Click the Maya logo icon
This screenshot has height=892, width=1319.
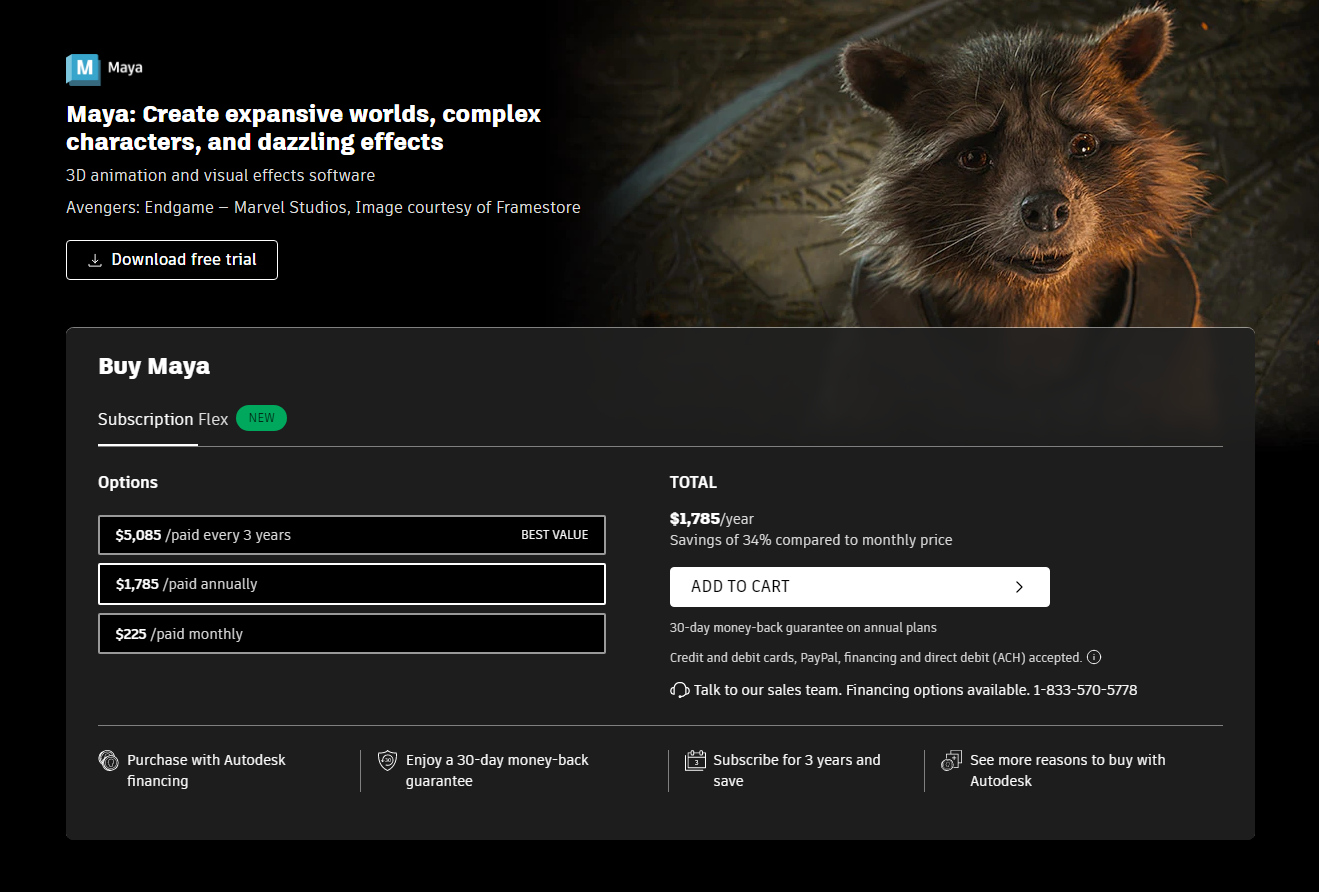pos(84,68)
